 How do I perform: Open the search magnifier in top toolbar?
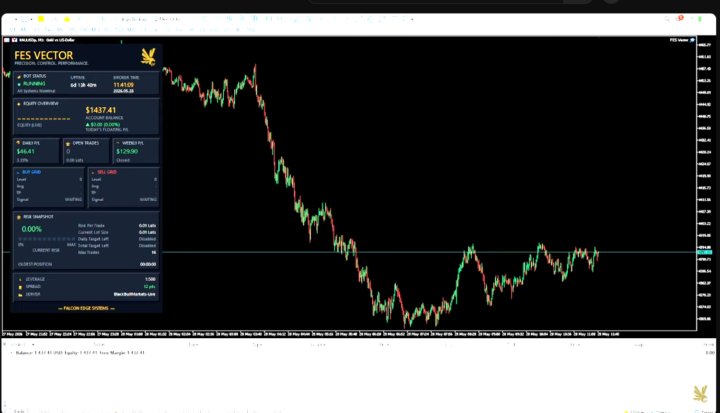pyautogui.click(x=666, y=19)
